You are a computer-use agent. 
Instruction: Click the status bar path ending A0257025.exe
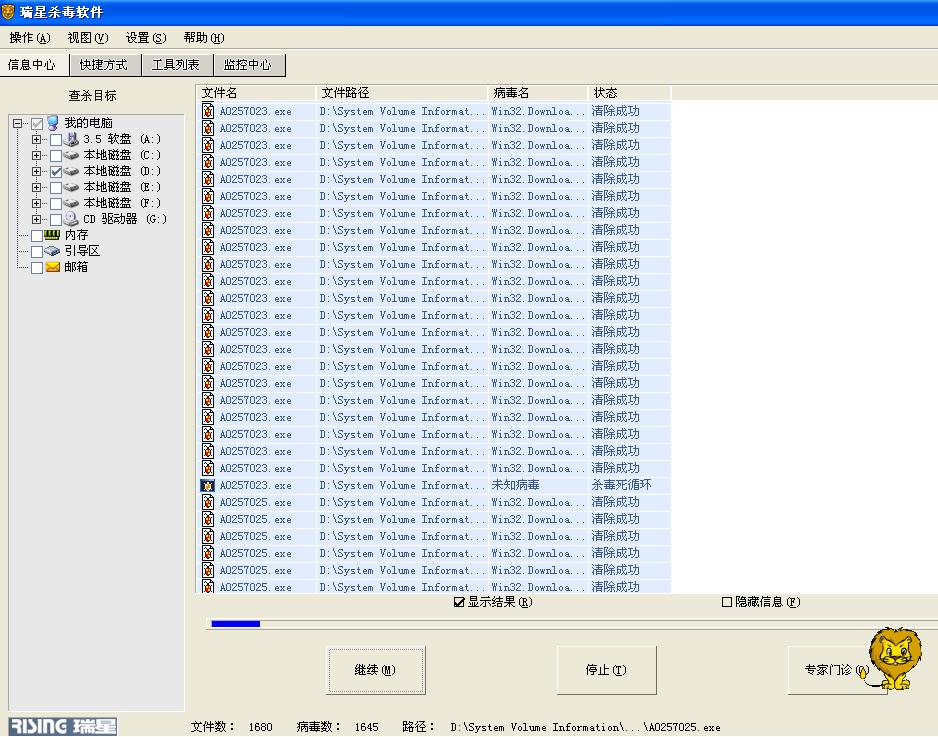[586, 727]
